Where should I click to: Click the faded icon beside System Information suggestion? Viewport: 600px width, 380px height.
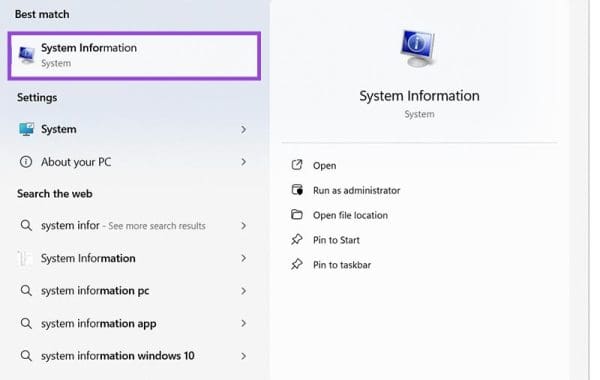click(25, 258)
